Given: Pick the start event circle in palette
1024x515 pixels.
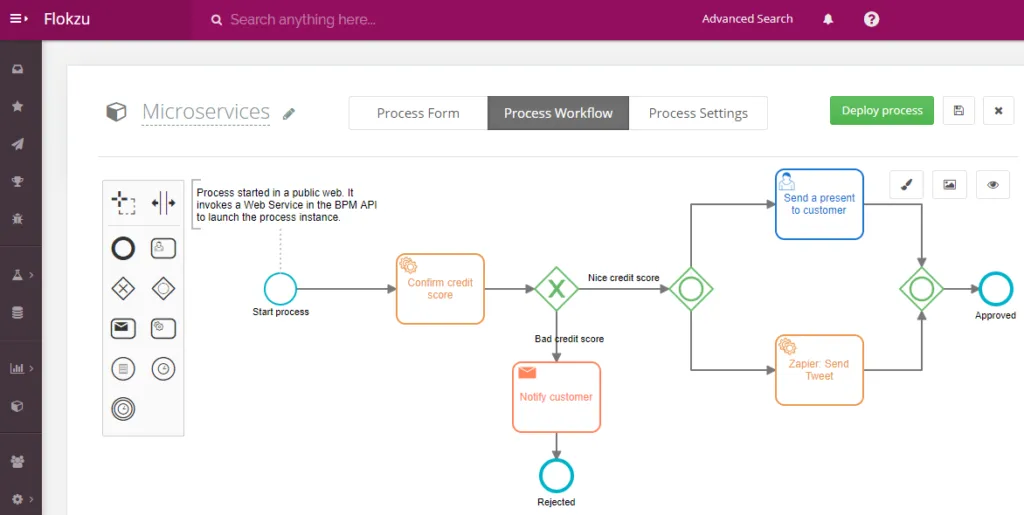Looking at the screenshot, I should (123, 249).
